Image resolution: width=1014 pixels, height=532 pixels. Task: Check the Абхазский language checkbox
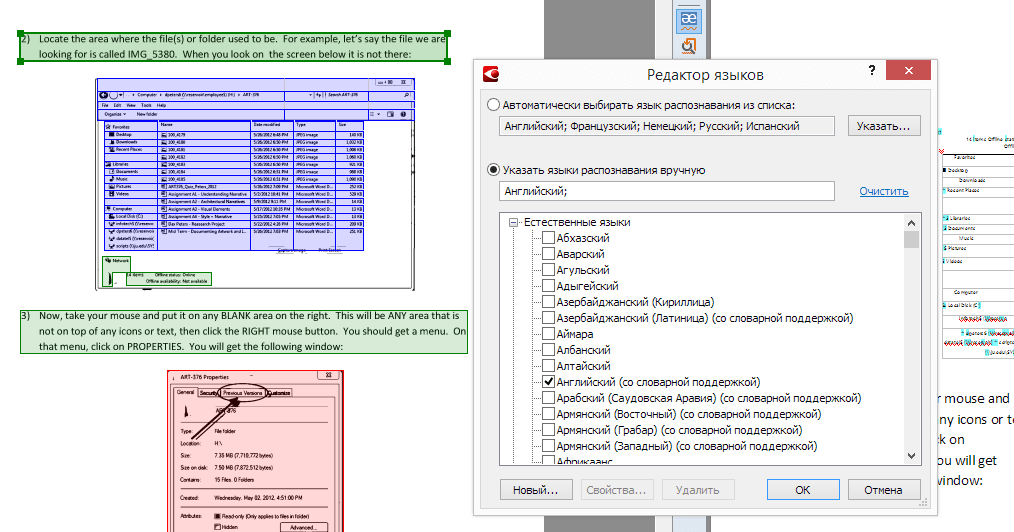tap(548, 238)
